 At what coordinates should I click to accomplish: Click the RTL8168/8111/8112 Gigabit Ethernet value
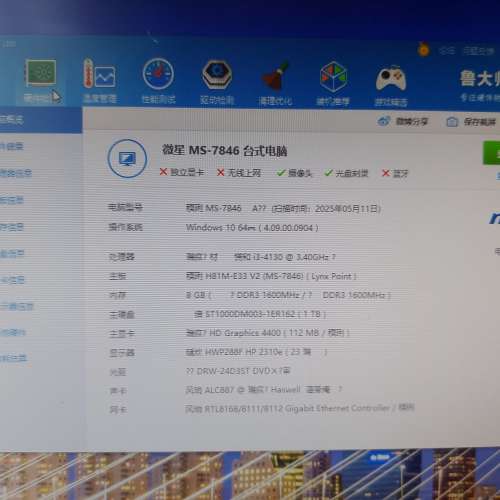(300, 408)
